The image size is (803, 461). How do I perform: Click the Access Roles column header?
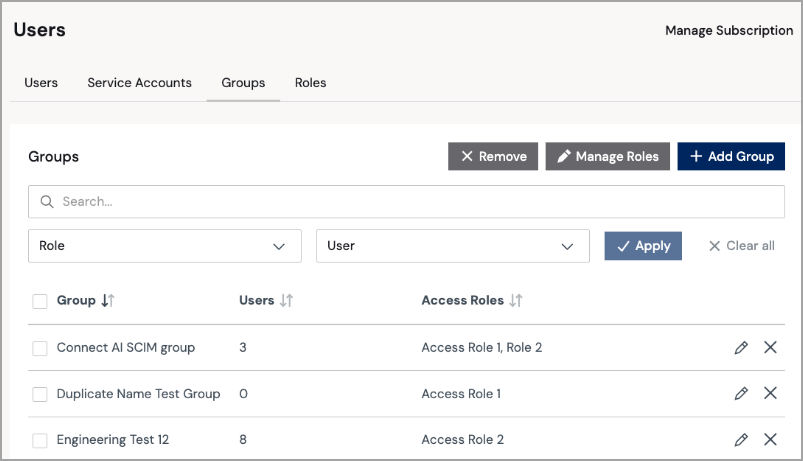coord(463,300)
